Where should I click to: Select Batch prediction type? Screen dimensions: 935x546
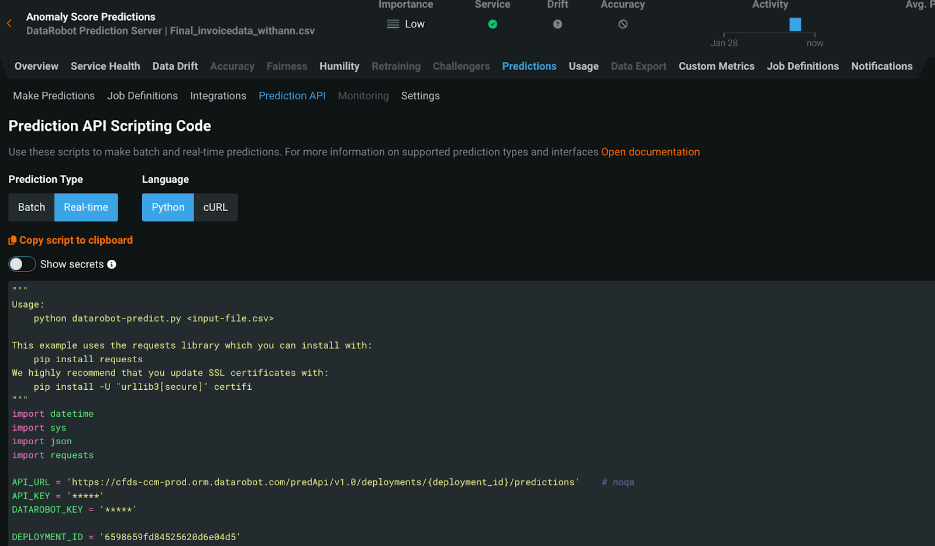32,207
